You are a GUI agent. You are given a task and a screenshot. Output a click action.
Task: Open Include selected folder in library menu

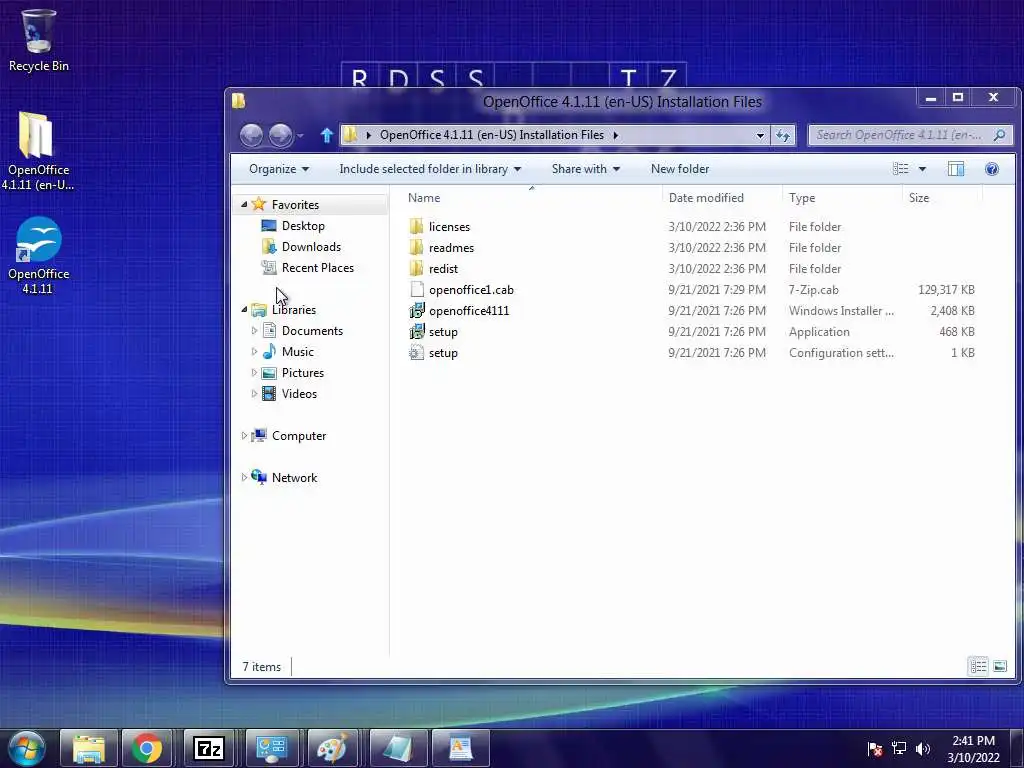[430, 169]
